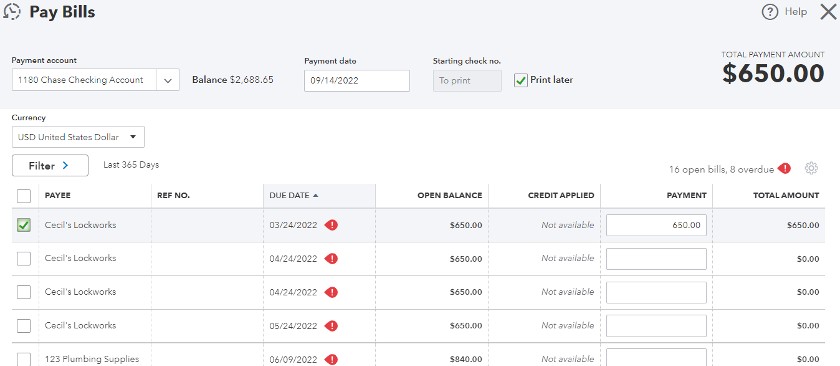This screenshot has height=366, width=840.
Task: Open the Payment account dropdown arrow
Action: click(168, 80)
